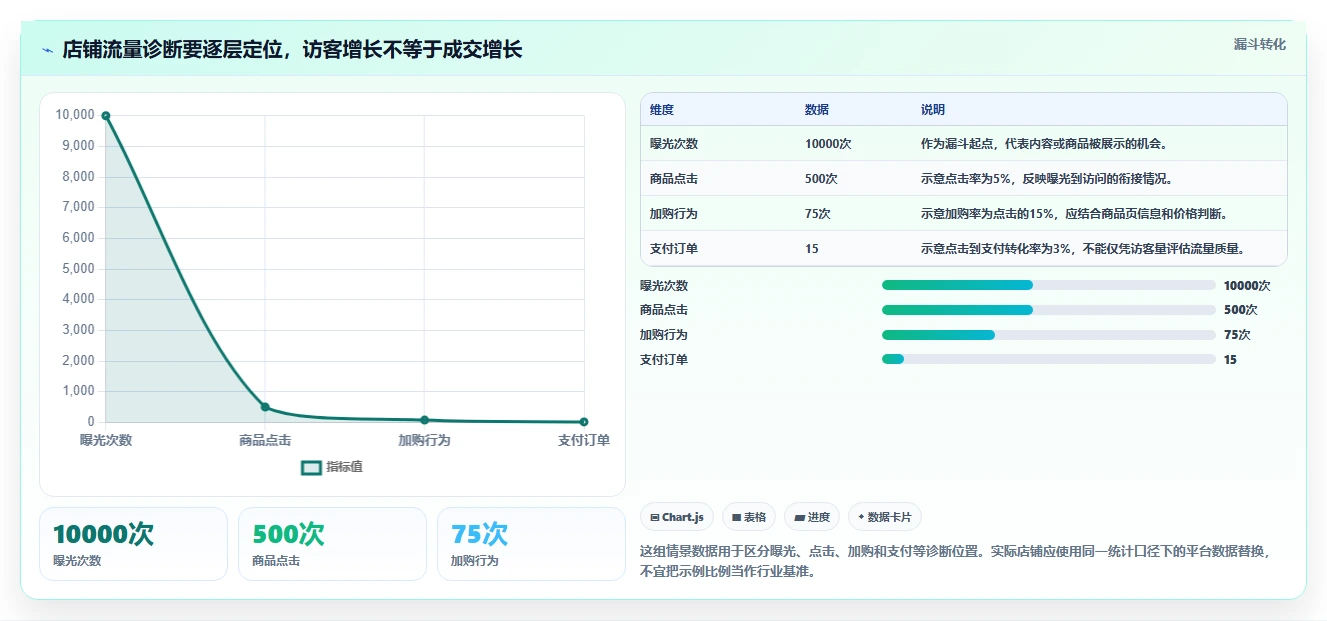Screen dimensions: 1327x621
Task: Click the 表格 chip
Action: click(x=749, y=517)
